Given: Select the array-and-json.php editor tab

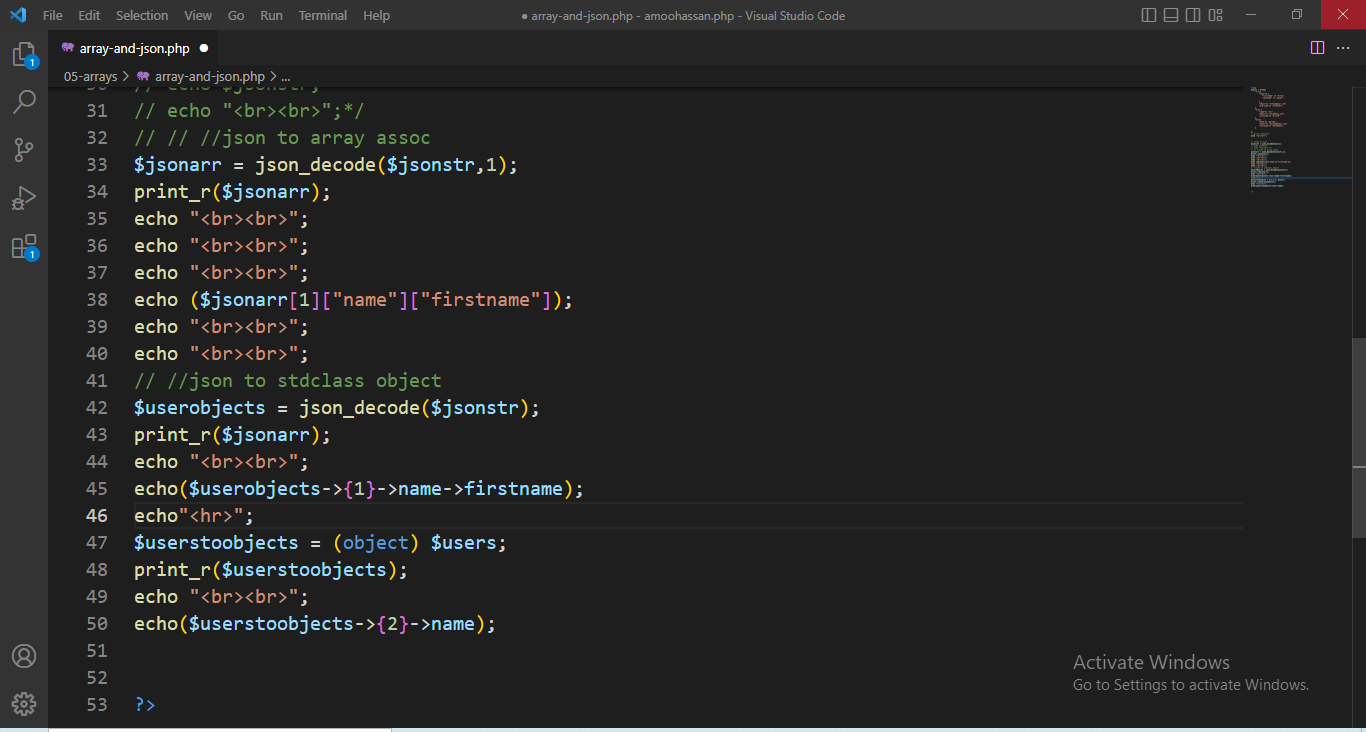Looking at the screenshot, I should pyautogui.click(x=134, y=48).
